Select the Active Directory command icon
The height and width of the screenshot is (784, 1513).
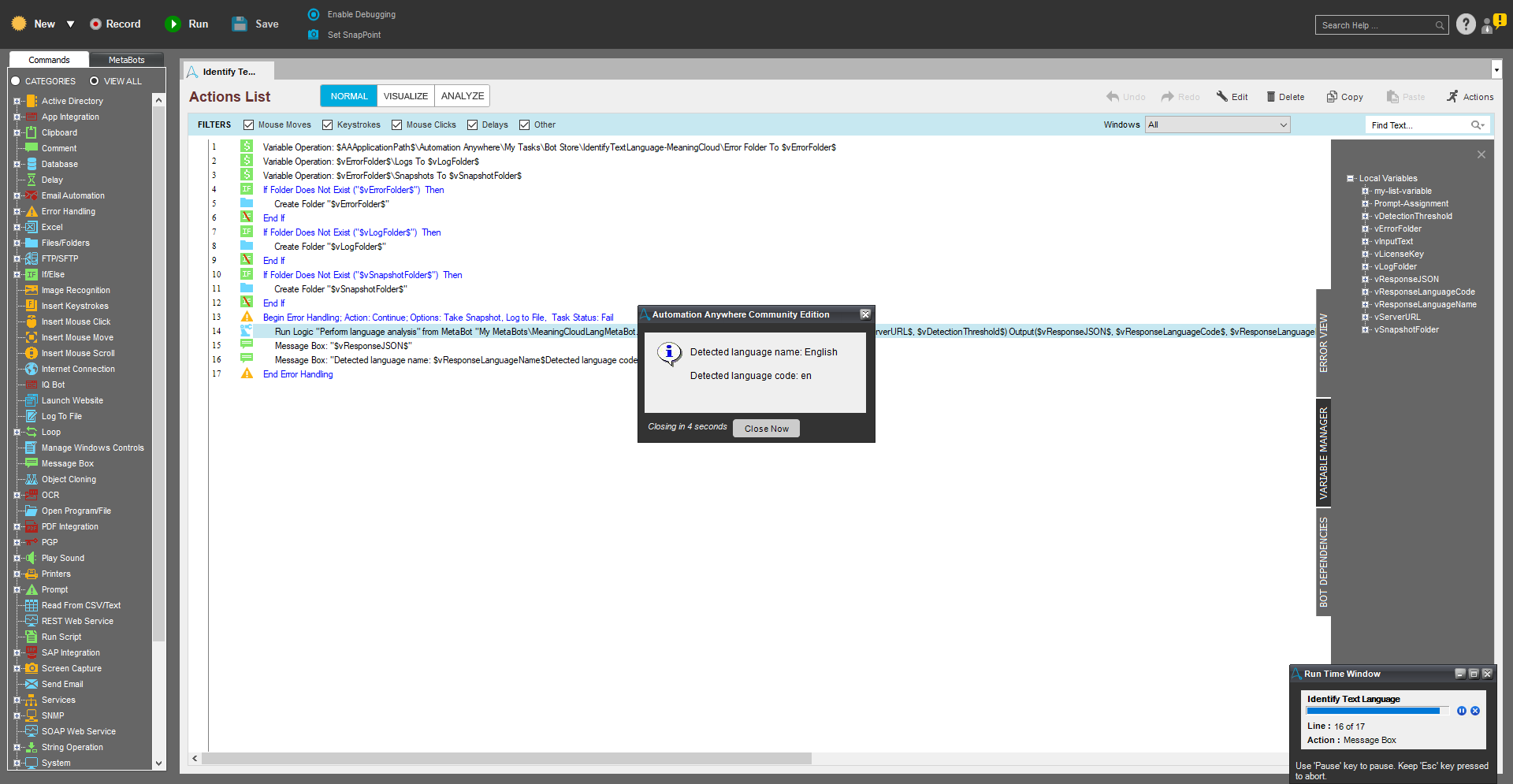(32, 101)
